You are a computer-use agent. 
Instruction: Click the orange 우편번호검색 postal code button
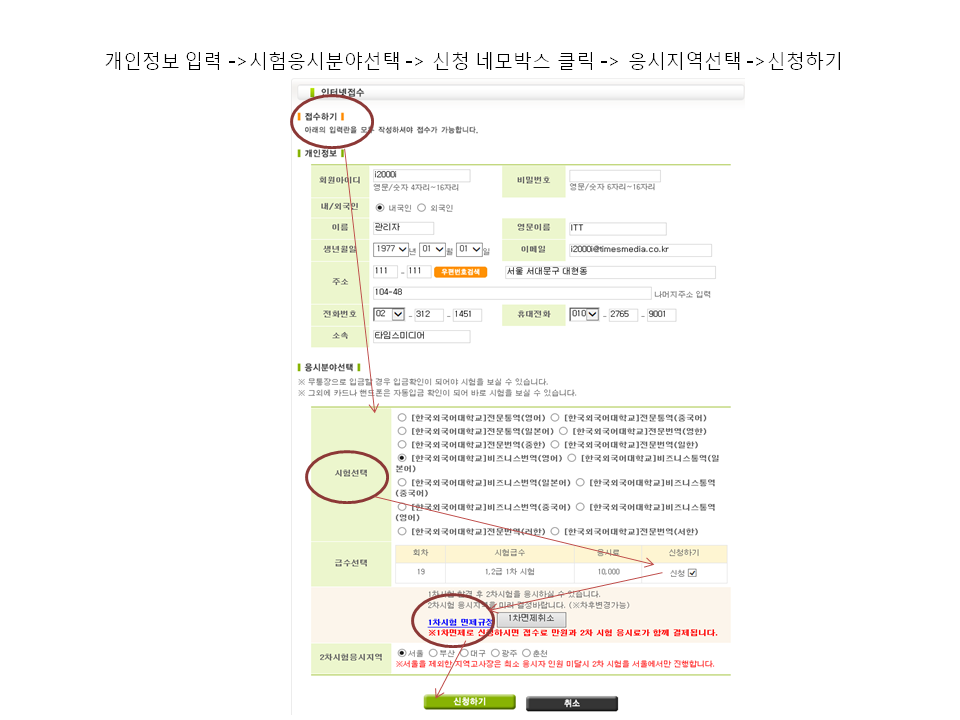tap(460, 272)
